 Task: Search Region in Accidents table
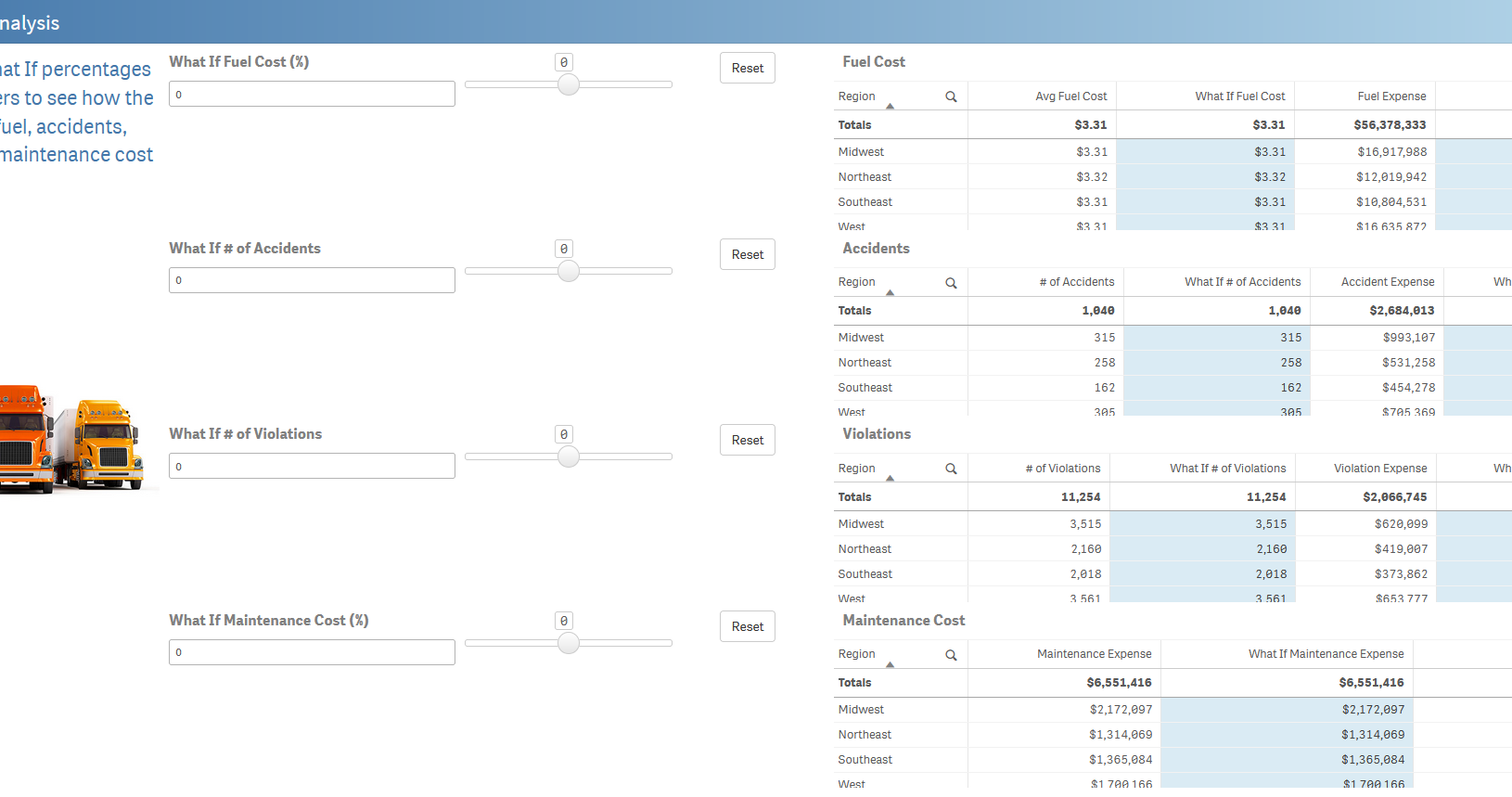click(x=951, y=283)
